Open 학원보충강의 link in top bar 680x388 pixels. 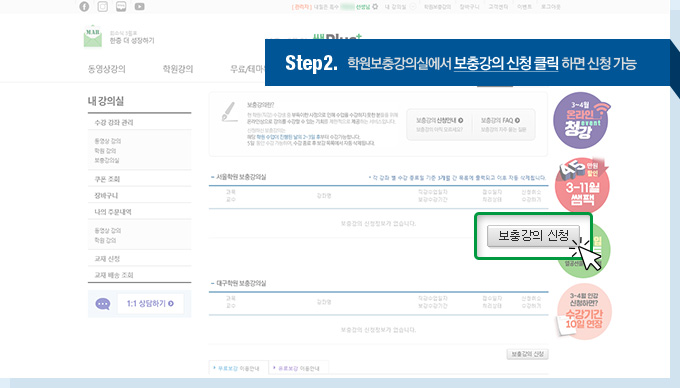(x=437, y=7)
